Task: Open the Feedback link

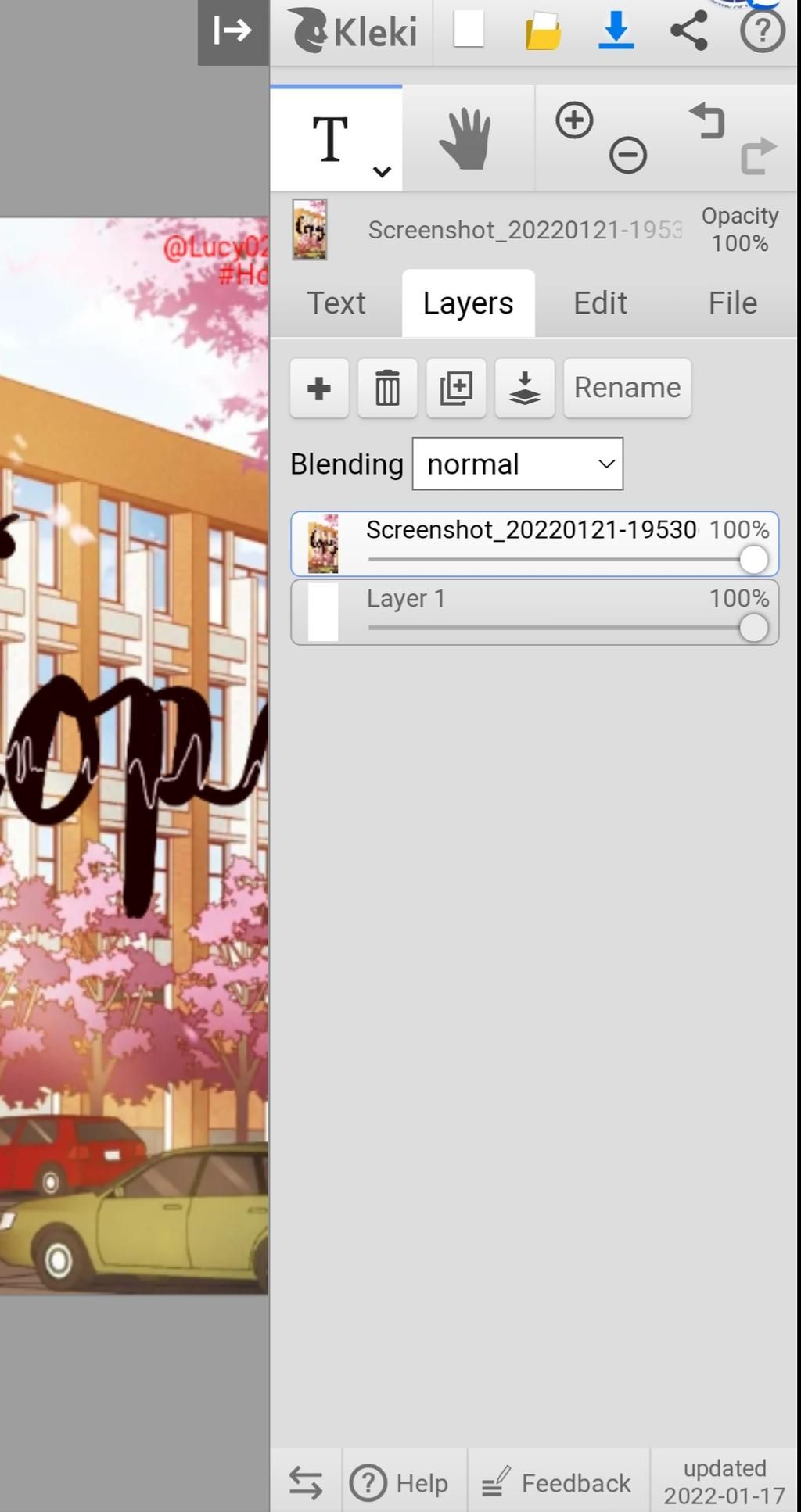Action: coord(557,1482)
